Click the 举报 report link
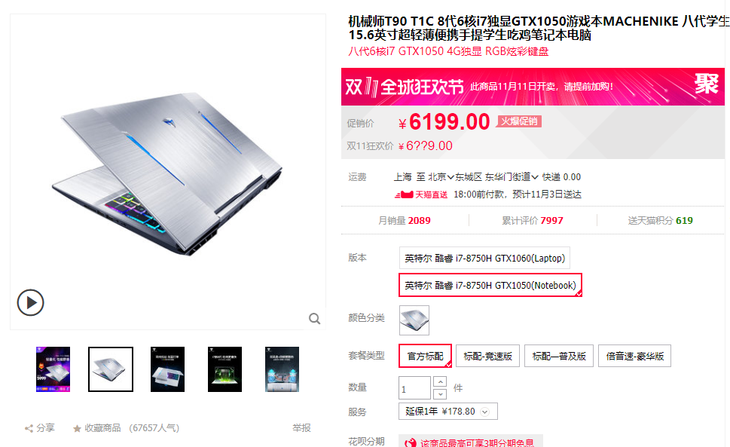Viewport: 730px width, 447px height. [301, 428]
